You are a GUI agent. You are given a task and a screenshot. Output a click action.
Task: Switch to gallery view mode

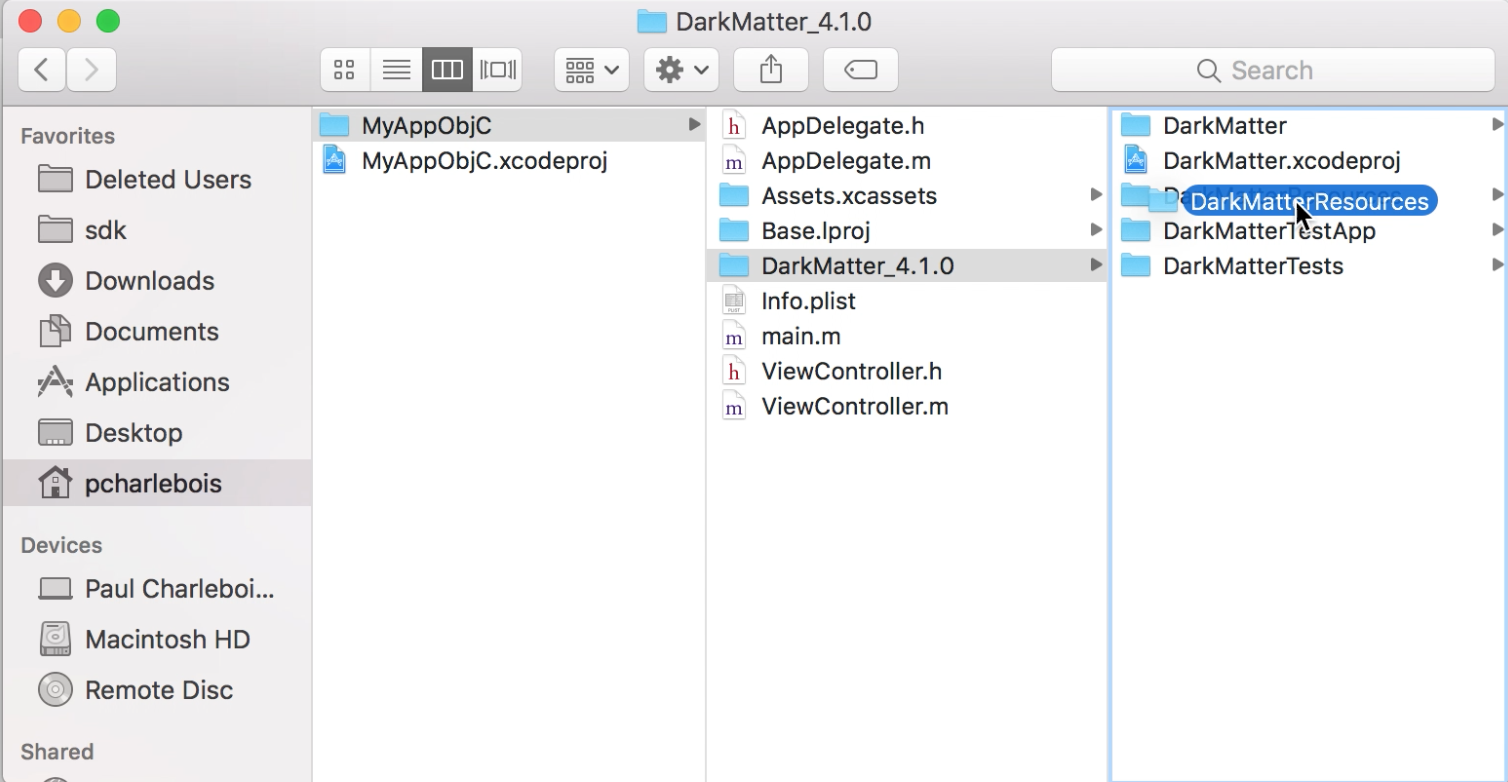pyautogui.click(x=498, y=69)
